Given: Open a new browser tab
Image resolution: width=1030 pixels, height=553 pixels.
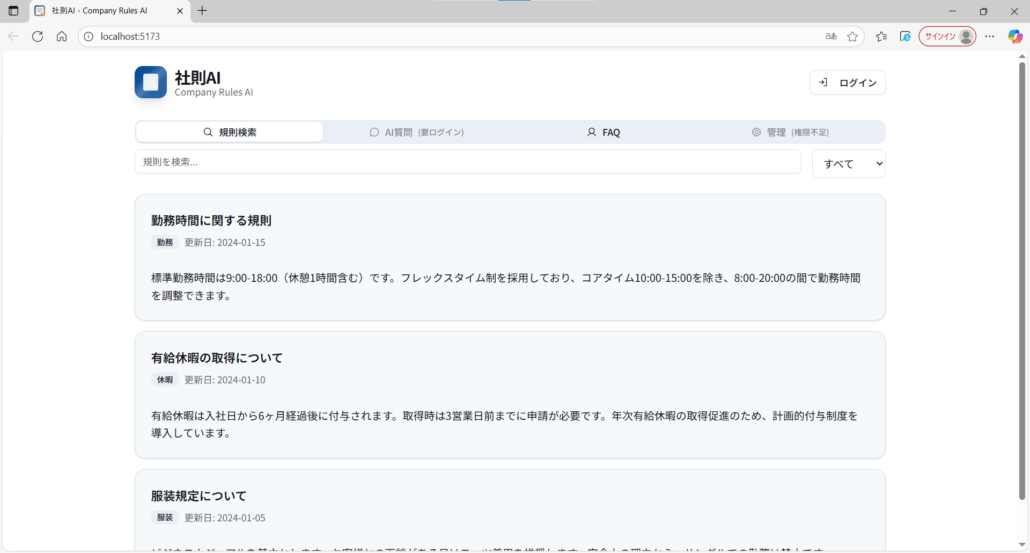Looking at the screenshot, I should pyautogui.click(x=202, y=11).
